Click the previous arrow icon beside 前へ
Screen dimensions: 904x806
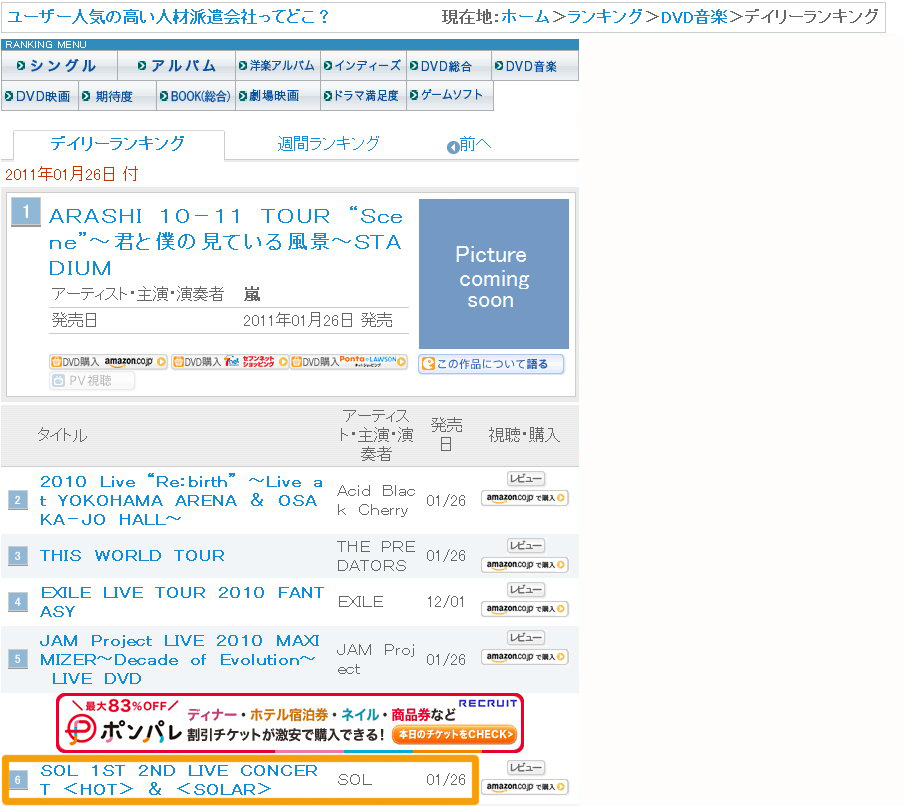(x=453, y=147)
